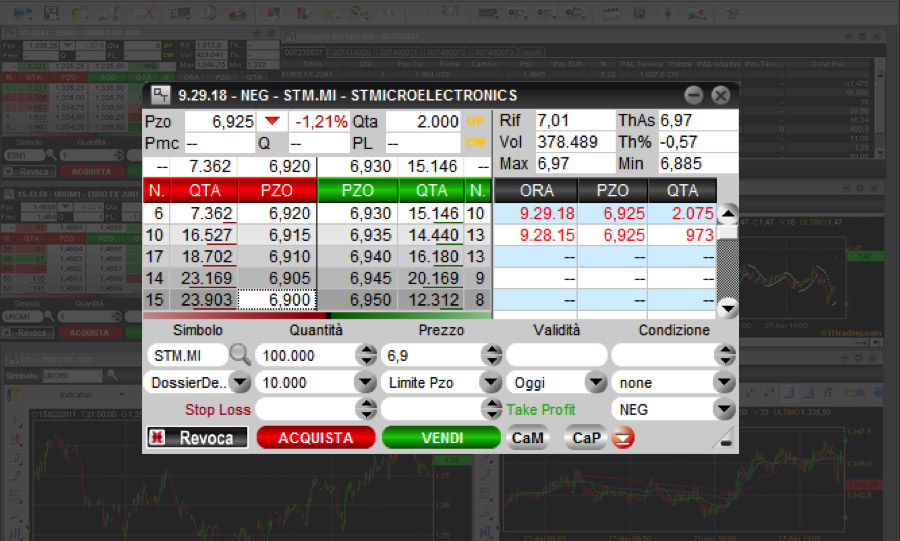Select bid price 6,900 in the book
900x541 pixels.
tap(277, 299)
